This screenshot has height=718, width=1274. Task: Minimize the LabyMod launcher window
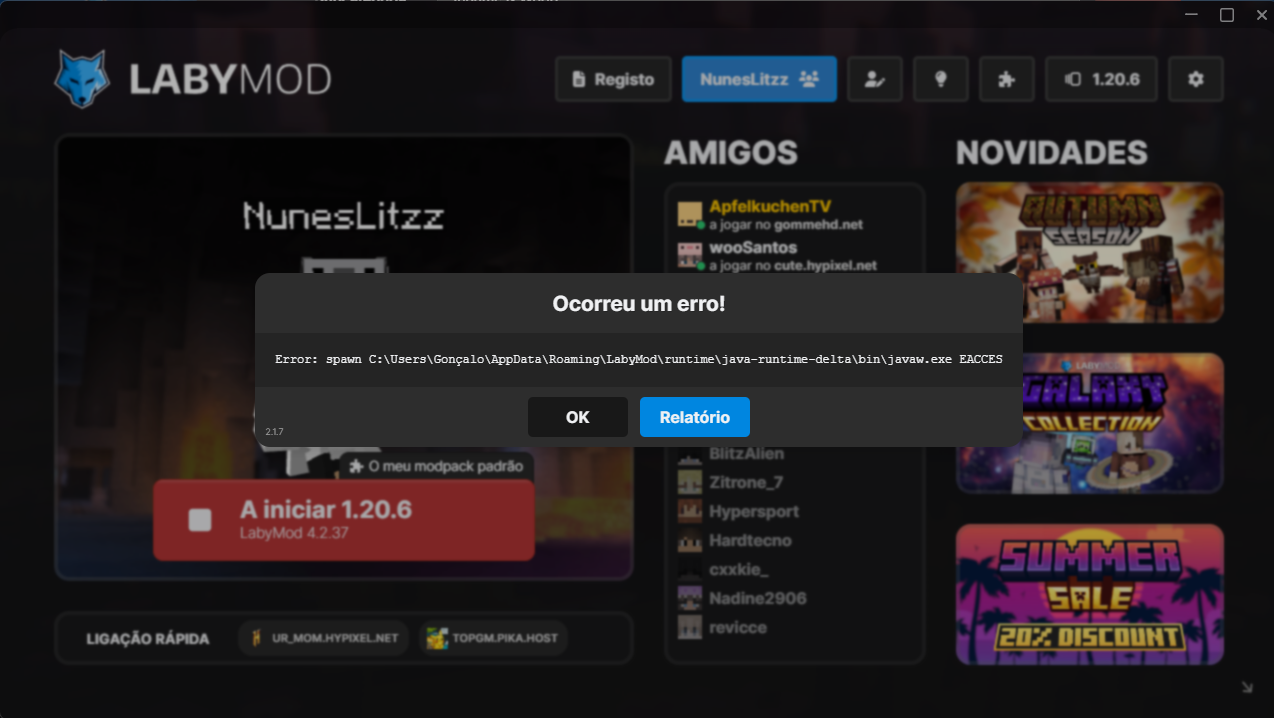click(x=1192, y=15)
